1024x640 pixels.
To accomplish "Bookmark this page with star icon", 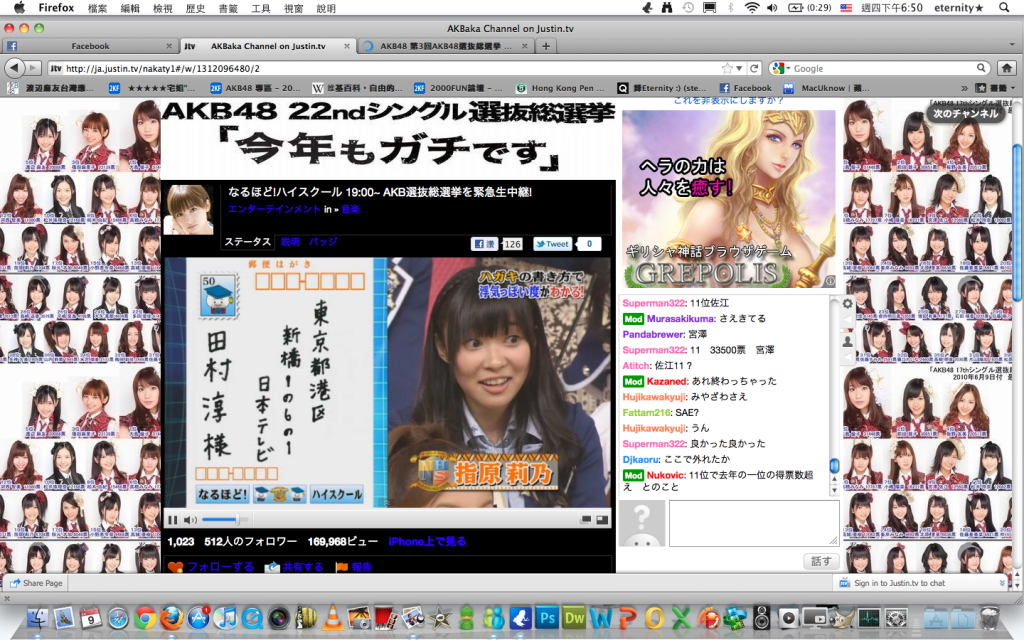I will pos(728,68).
